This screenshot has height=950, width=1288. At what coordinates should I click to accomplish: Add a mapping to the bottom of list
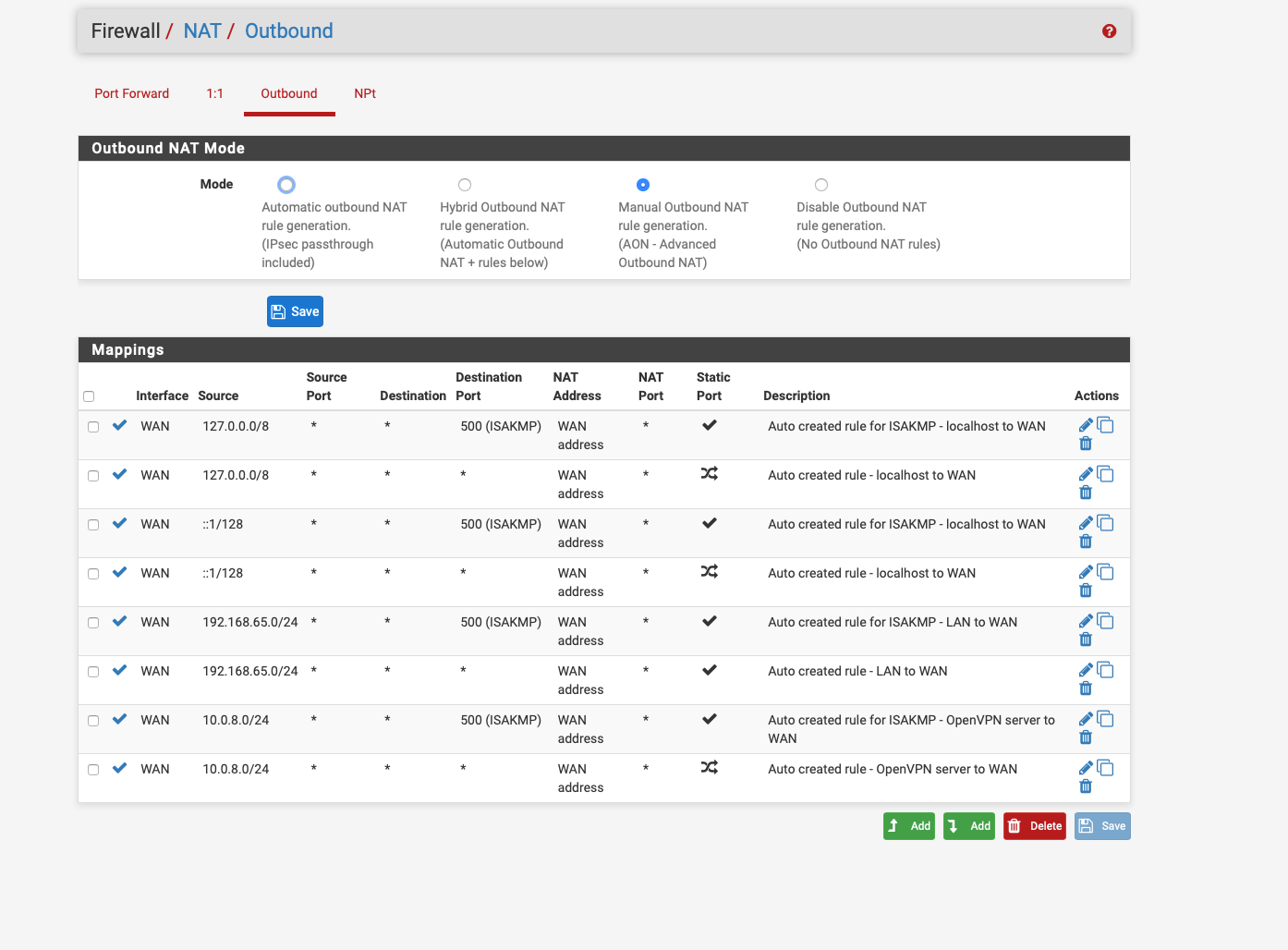coord(969,826)
